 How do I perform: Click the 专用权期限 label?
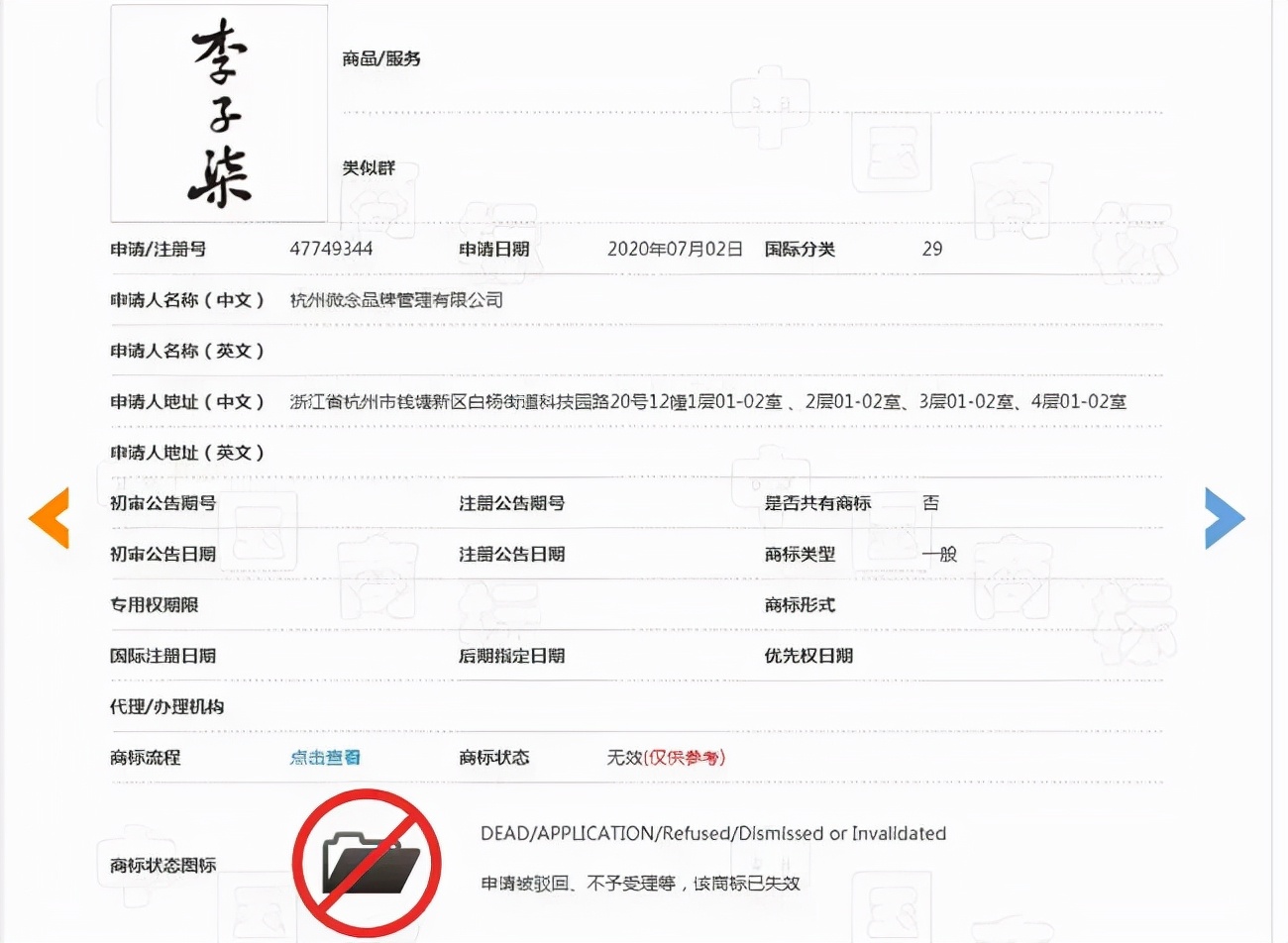(x=154, y=604)
